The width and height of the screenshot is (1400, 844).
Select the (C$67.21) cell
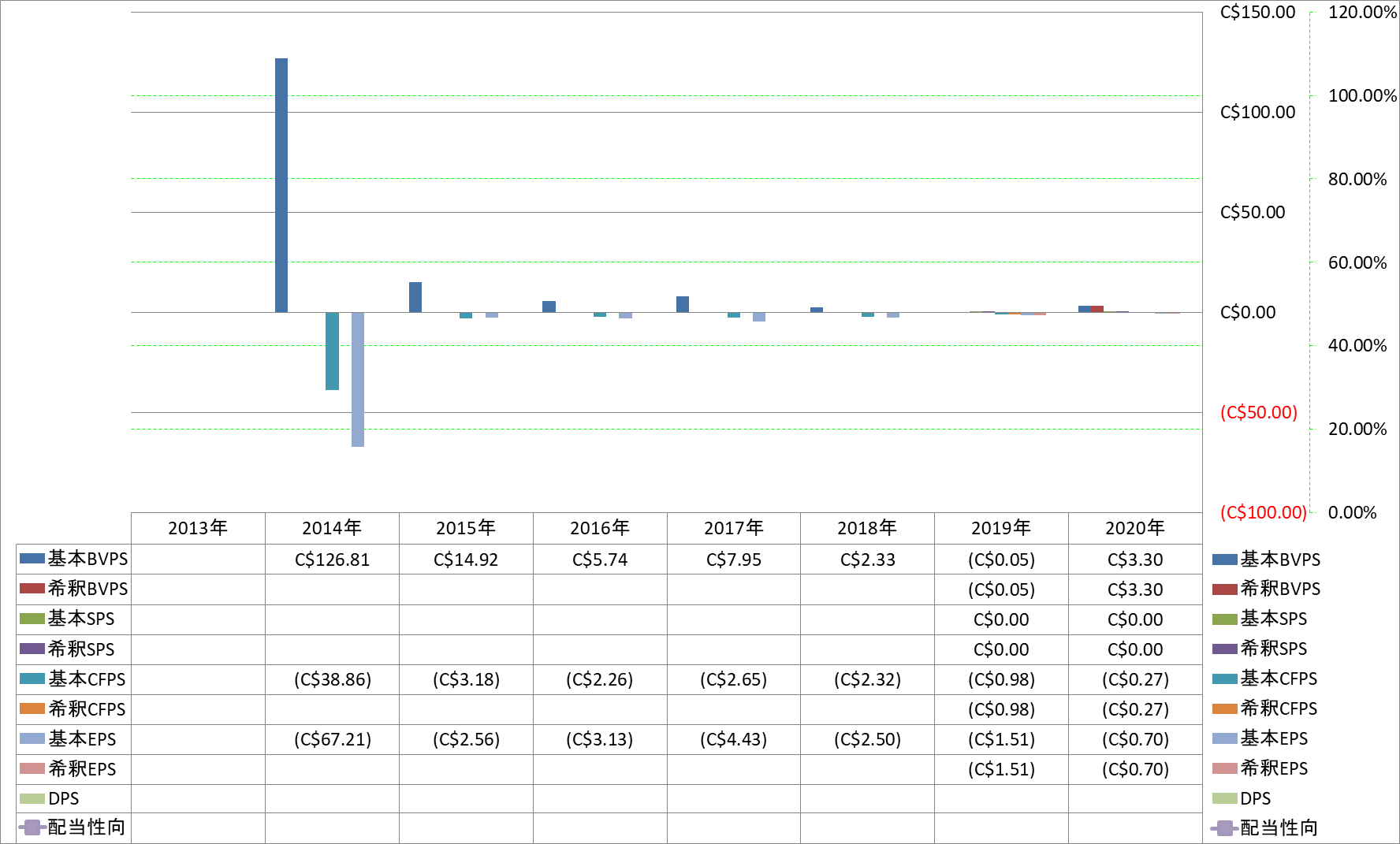[x=332, y=739]
